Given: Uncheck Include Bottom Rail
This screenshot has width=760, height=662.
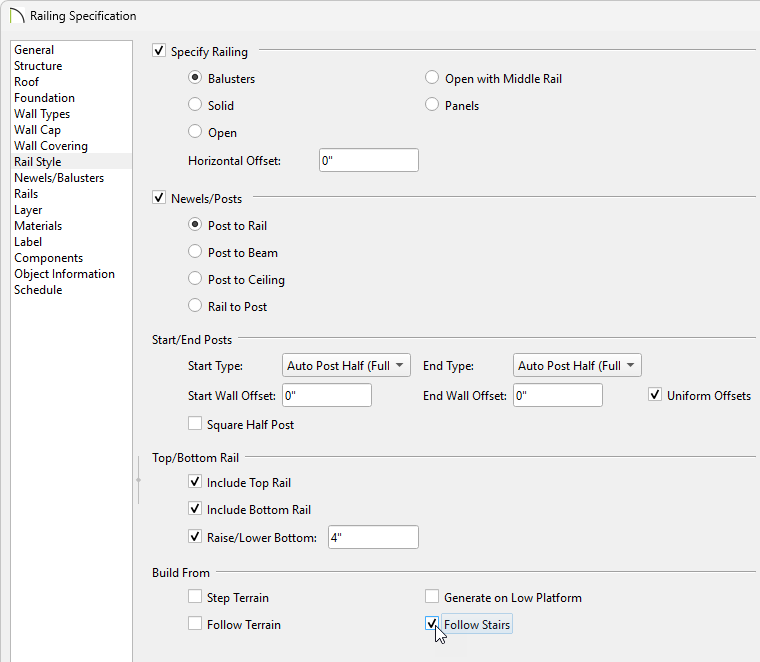Looking at the screenshot, I should click(x=195, y=509).
